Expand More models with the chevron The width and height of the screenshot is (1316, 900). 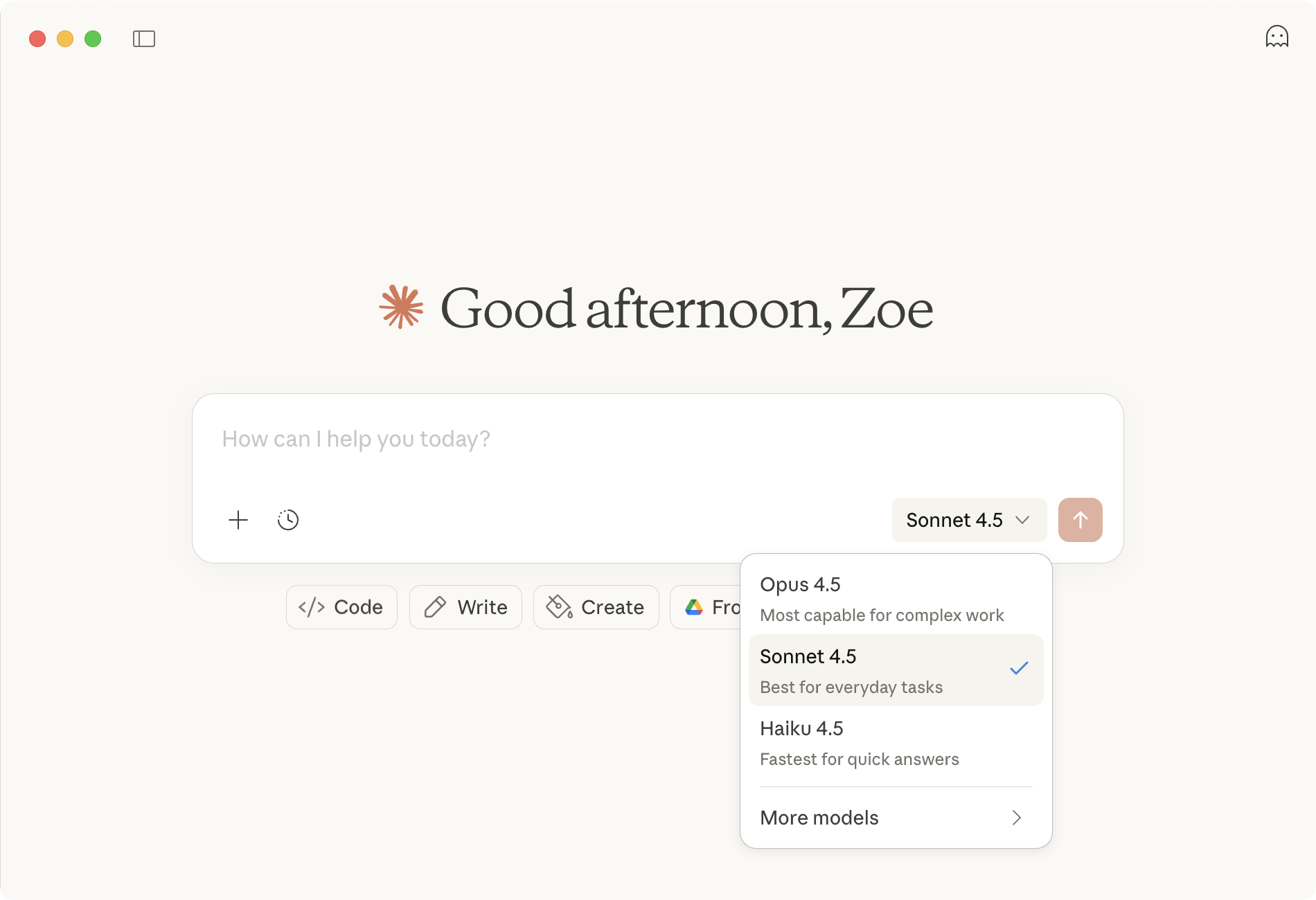[x=1017, y=818]
